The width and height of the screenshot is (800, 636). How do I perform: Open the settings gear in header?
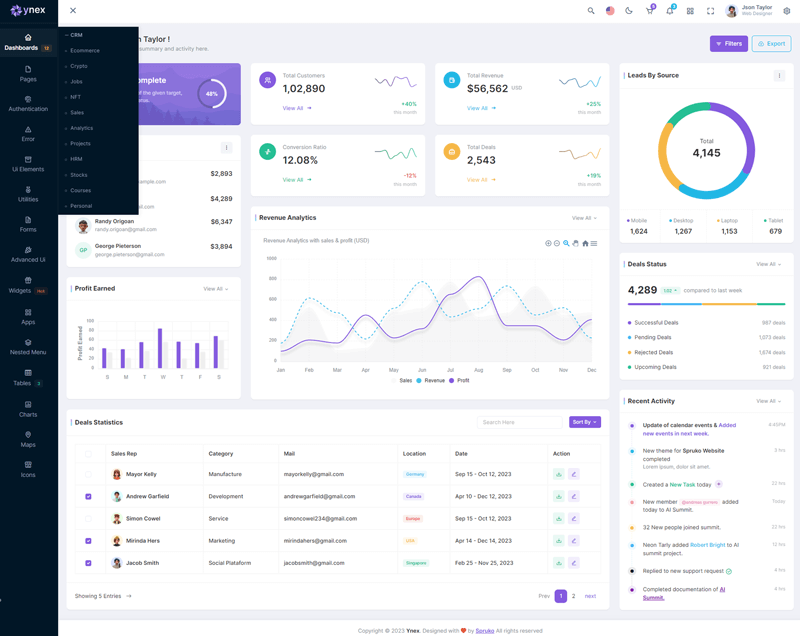point(787,11)
